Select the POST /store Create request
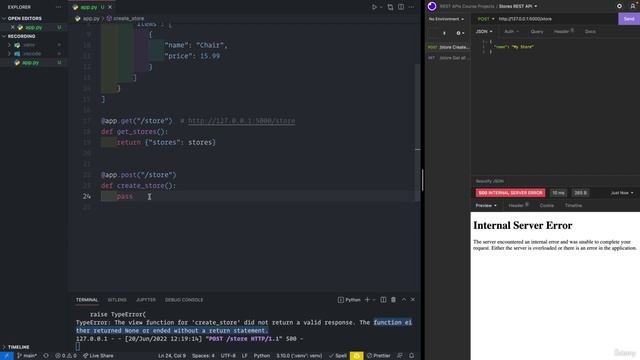Image resolution: width=640 pixels, height=360 pixels. (448, 47)
